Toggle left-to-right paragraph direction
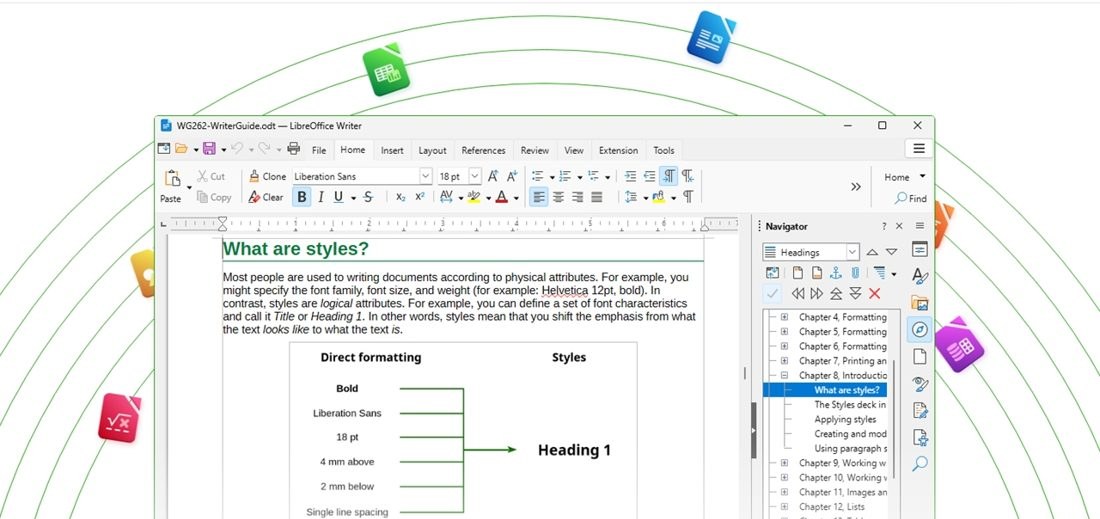The image size is (1100, 519). click(x=669, y=176)
